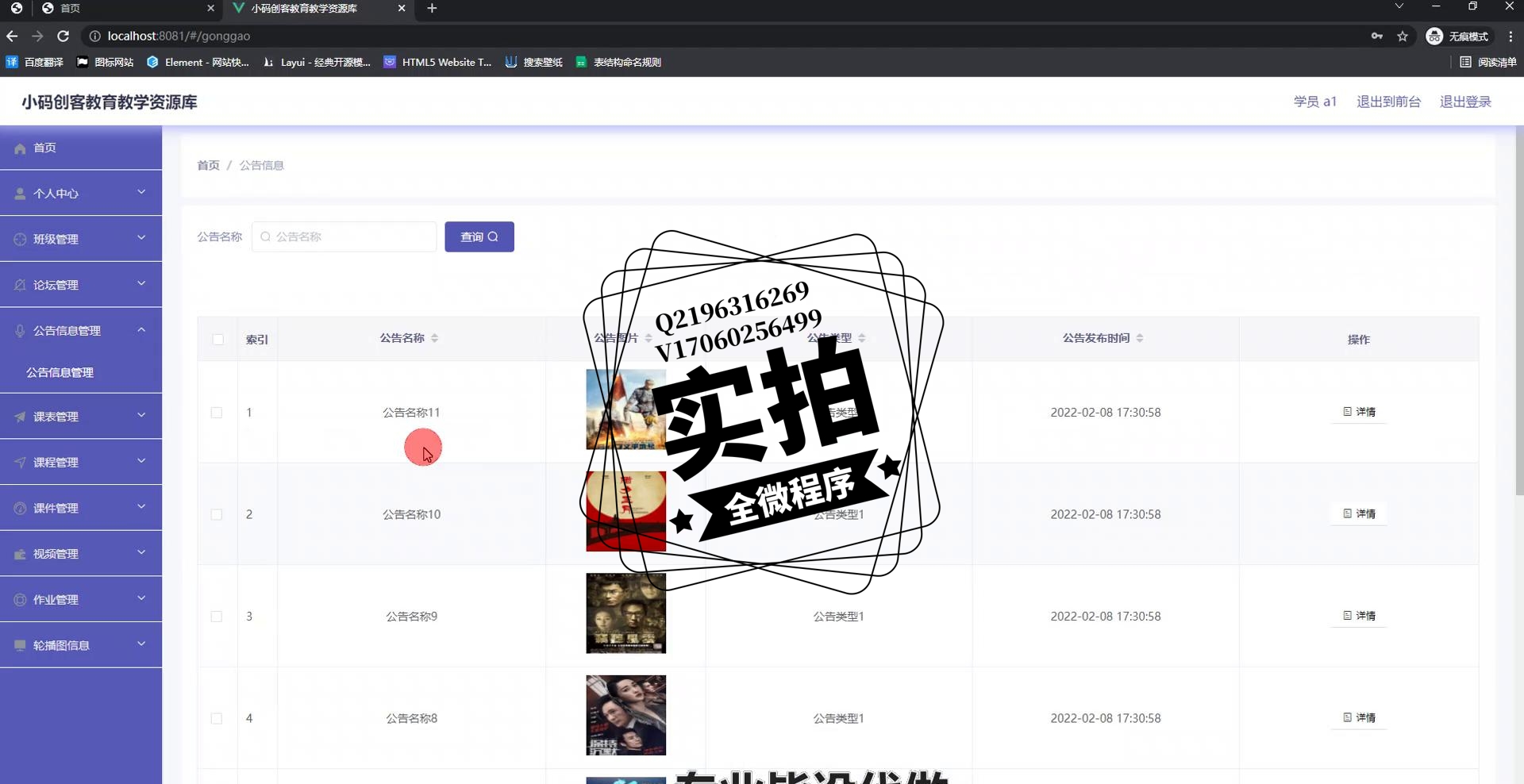Open 详情 for 公告名称8
This screenshot has width=1524, height=784.
click(x=1359, y=717)
